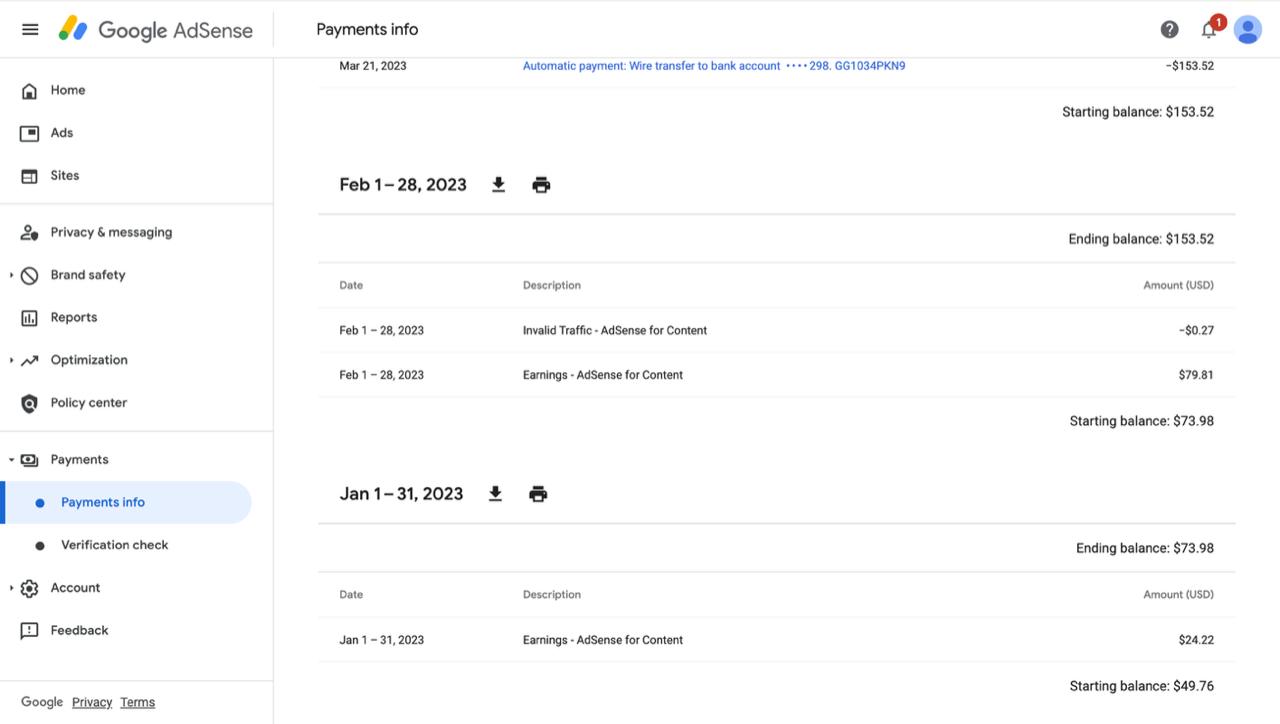
Task: Click Invalid Traffic - AdSense for Content row
Action: 776,330
